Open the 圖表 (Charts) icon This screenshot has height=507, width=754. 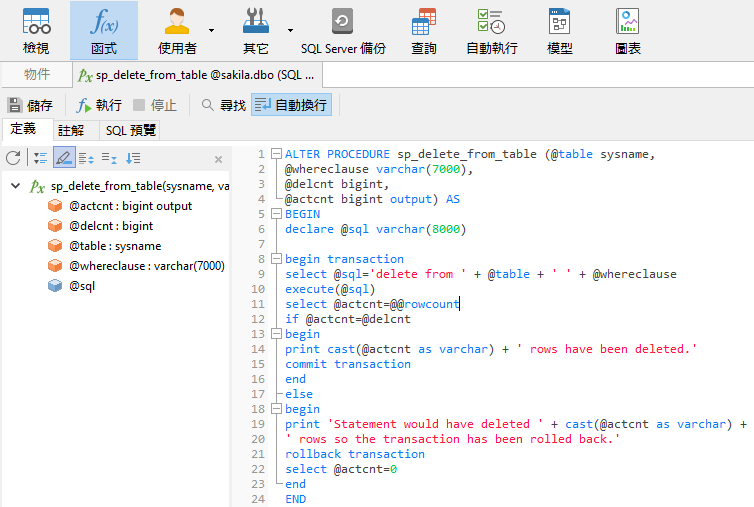pos(627,30)
